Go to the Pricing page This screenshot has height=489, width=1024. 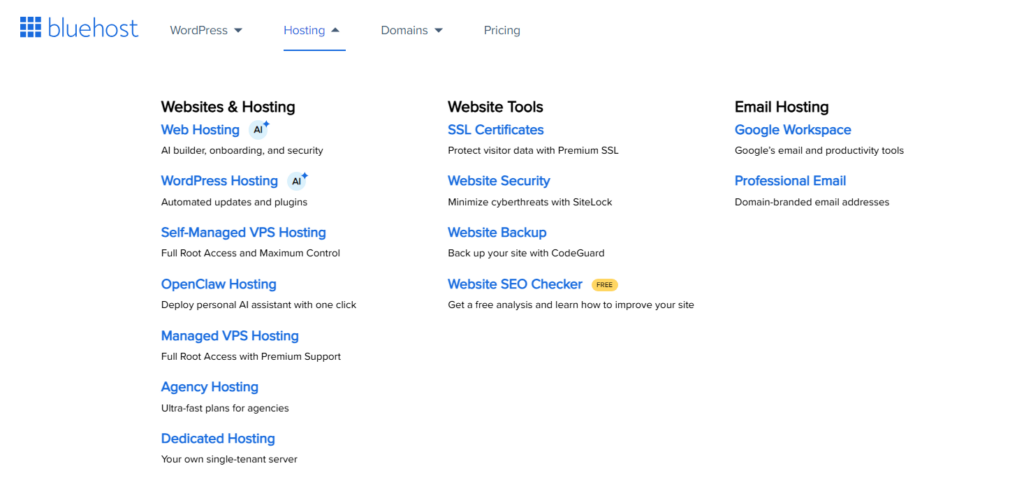point(502,31)
